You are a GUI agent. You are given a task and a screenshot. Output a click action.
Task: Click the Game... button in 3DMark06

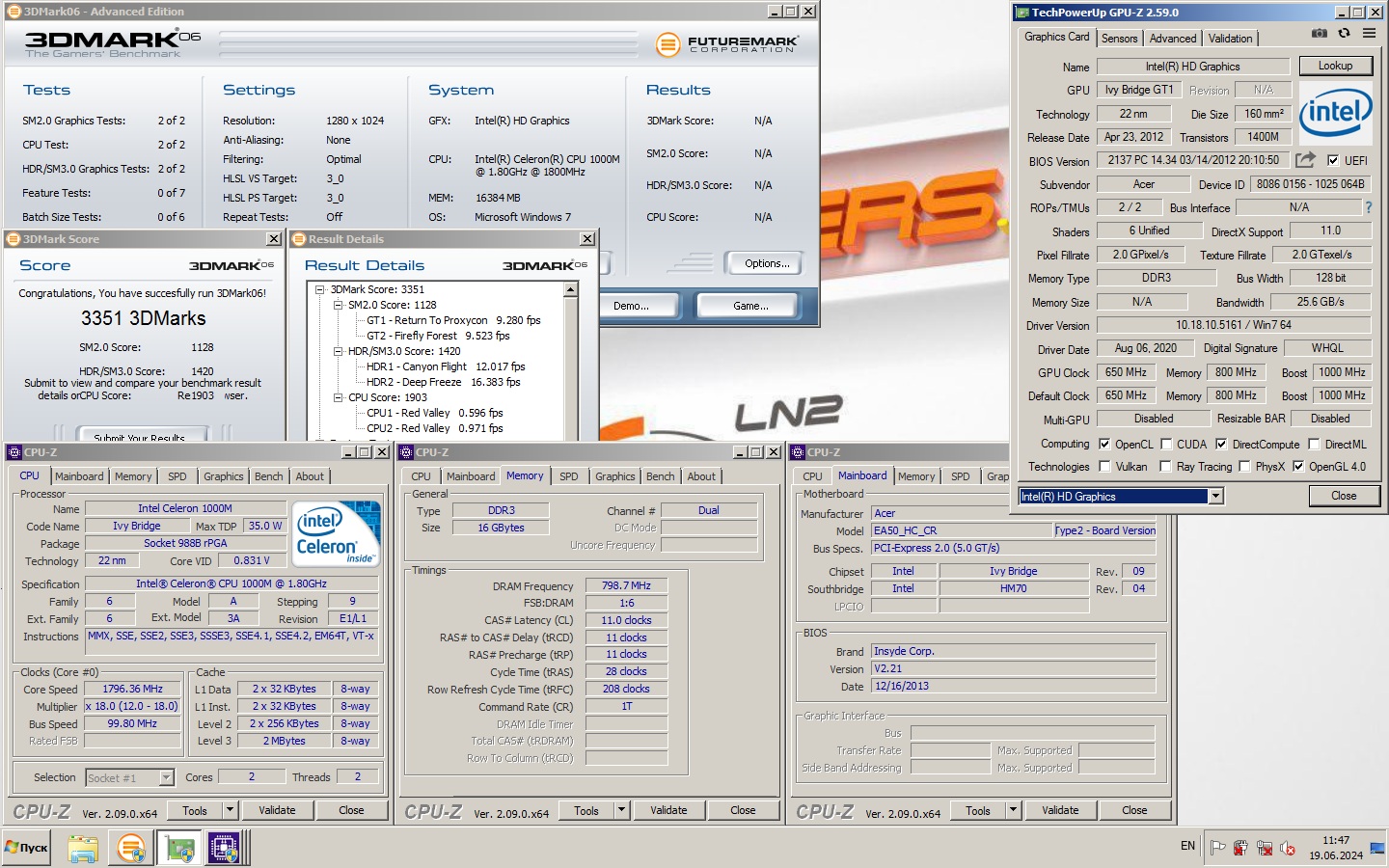(x=750, y=306)
